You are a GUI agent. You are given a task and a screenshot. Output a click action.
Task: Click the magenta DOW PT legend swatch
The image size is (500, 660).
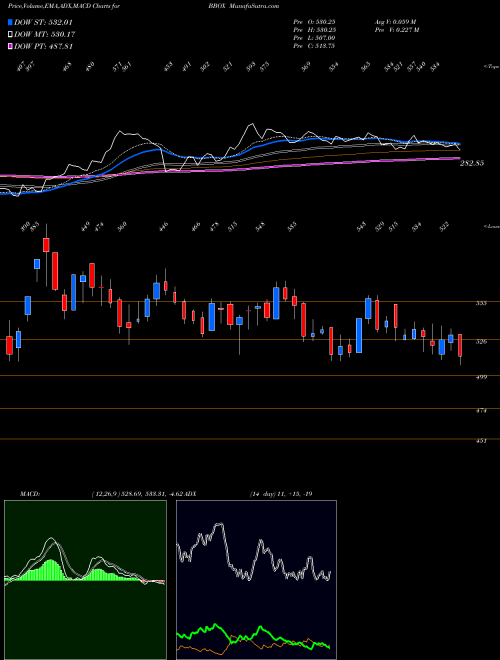(x=10, y=46)
